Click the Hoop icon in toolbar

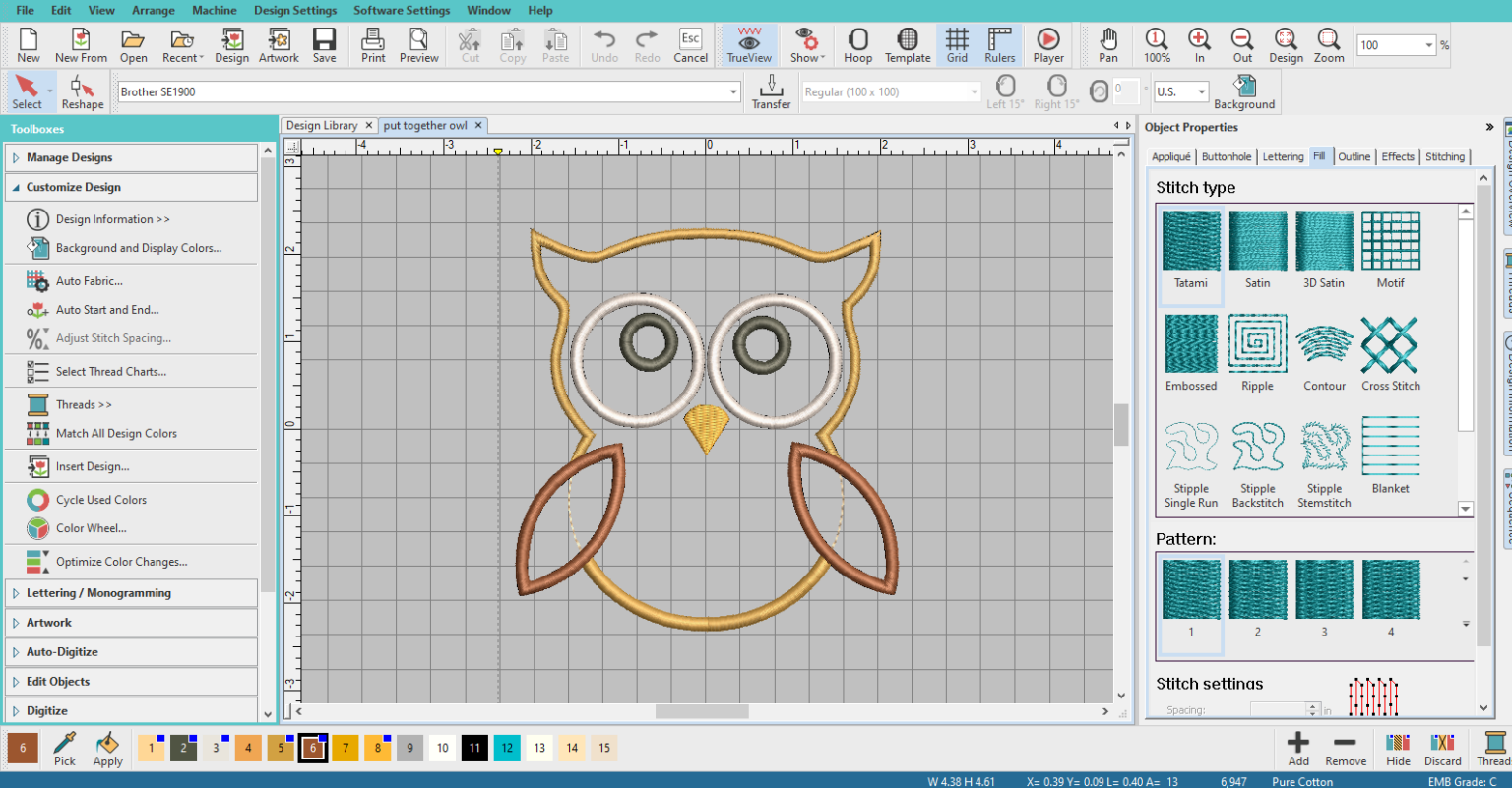click(x=857, y=45)
